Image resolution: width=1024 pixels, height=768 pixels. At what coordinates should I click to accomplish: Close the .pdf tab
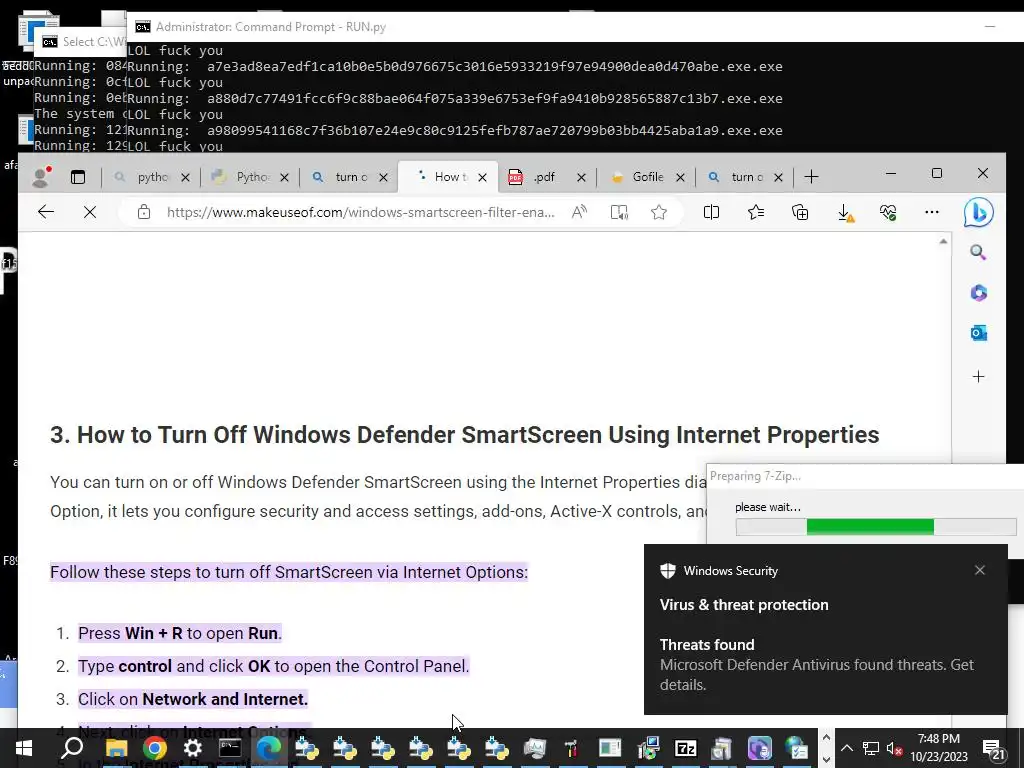(x=581, y=177)
